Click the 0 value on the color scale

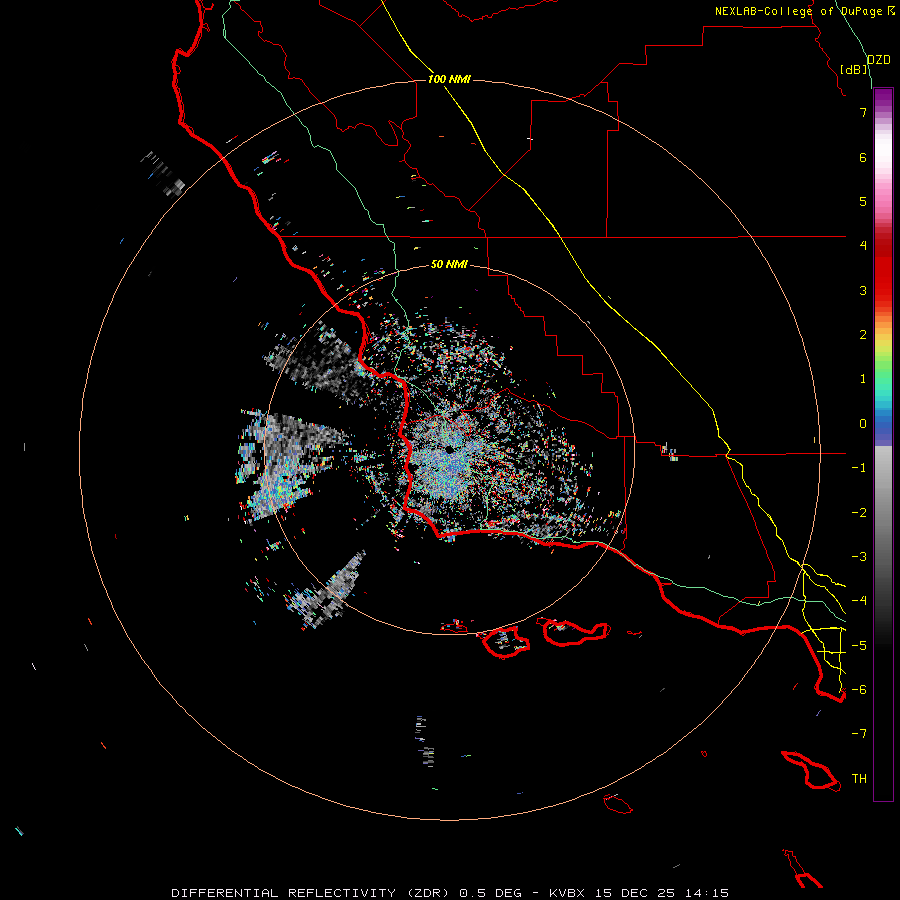click(863, 424)
